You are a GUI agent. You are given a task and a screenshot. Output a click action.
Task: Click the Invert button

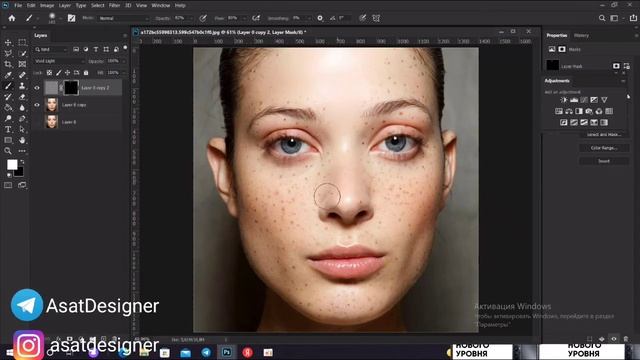coord(604,161)
